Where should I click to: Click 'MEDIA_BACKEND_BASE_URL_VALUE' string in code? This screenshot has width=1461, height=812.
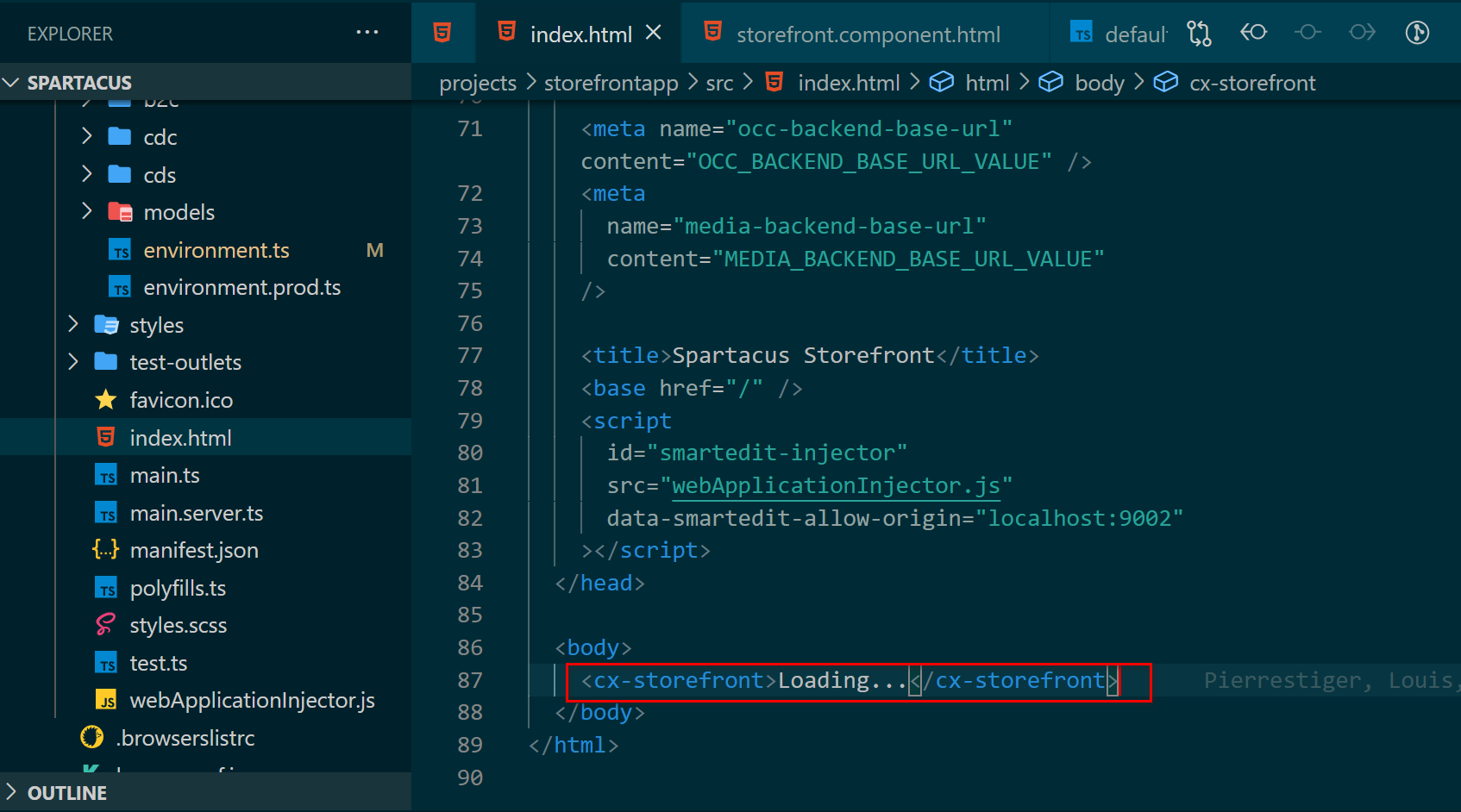point(908,259)
